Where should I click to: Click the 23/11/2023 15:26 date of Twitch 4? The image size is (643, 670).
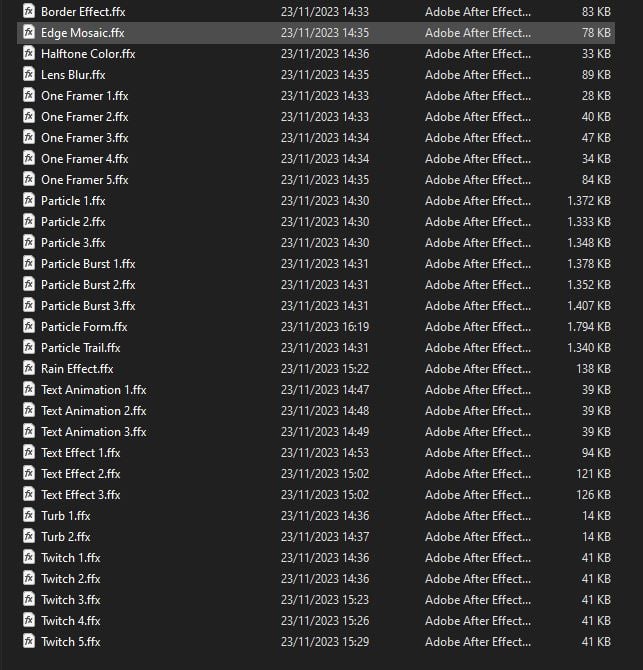[325, 620]
